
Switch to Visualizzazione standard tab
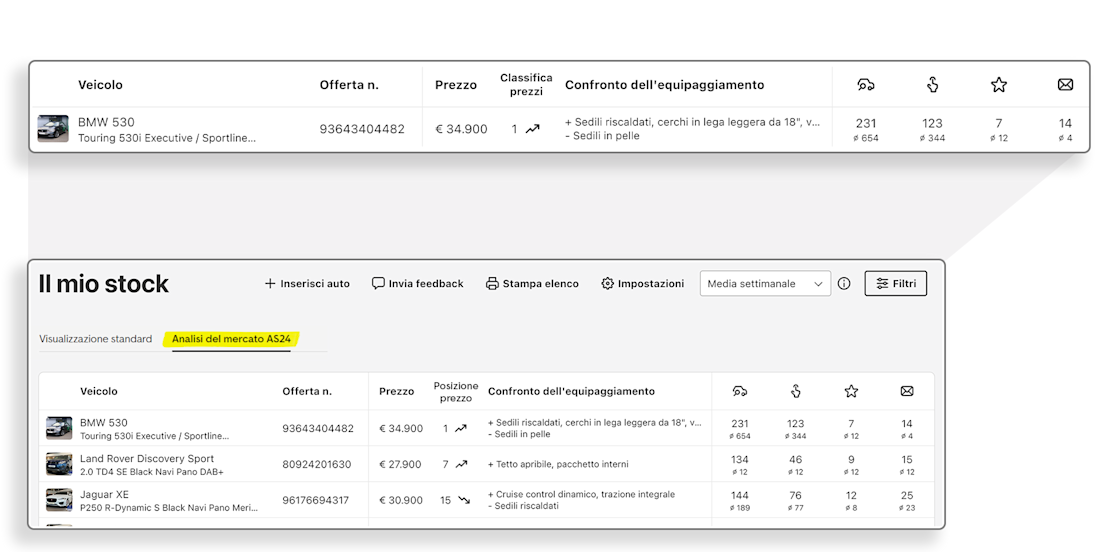[95, 339]
